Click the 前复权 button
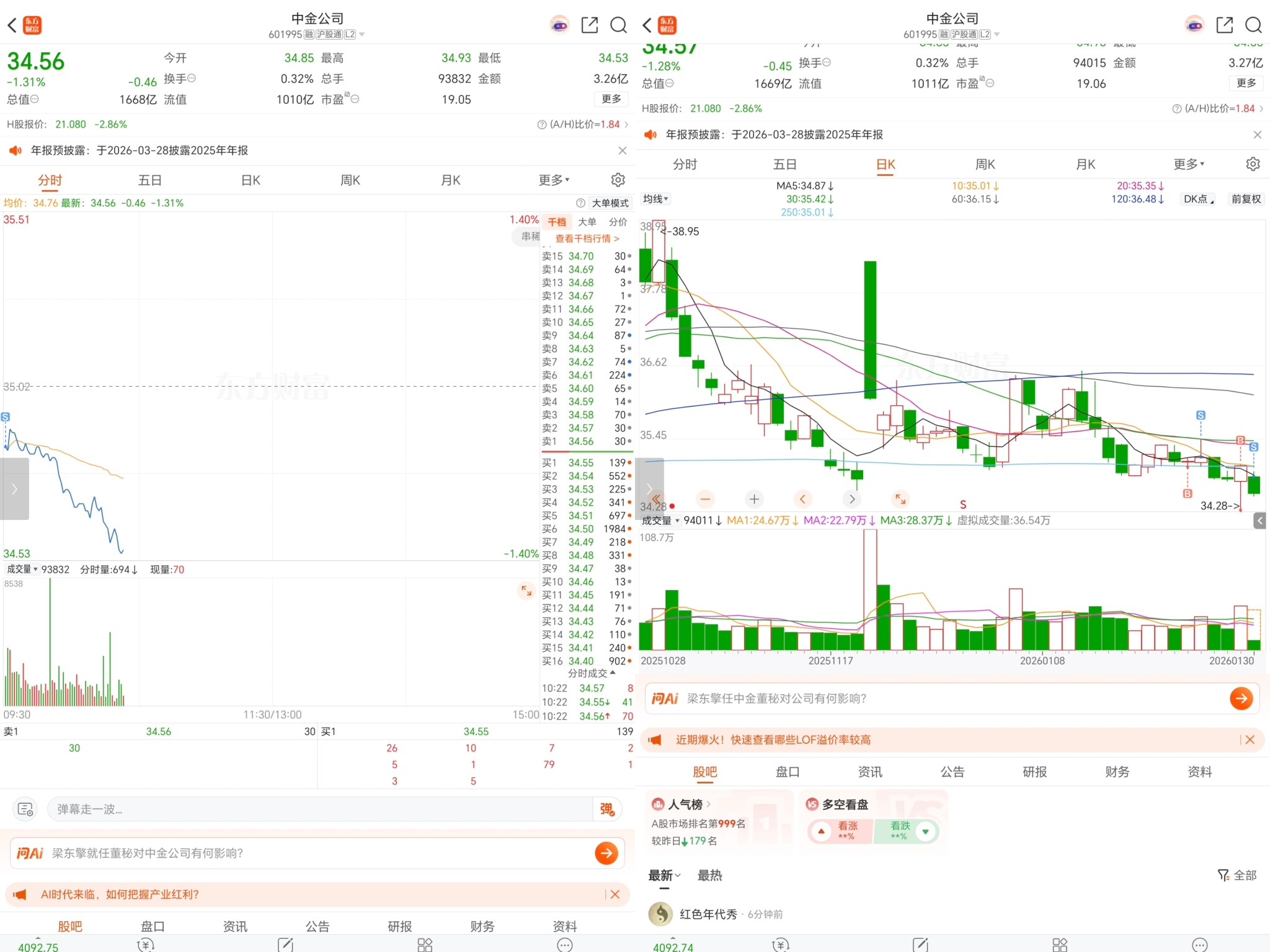Viewport: 1270px width, 952px height. tap(1246, 199)
